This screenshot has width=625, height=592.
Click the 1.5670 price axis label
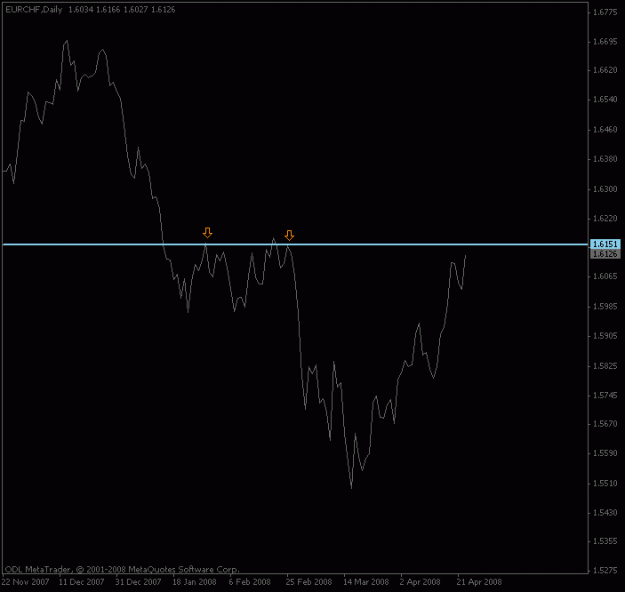tap(605, 424)
